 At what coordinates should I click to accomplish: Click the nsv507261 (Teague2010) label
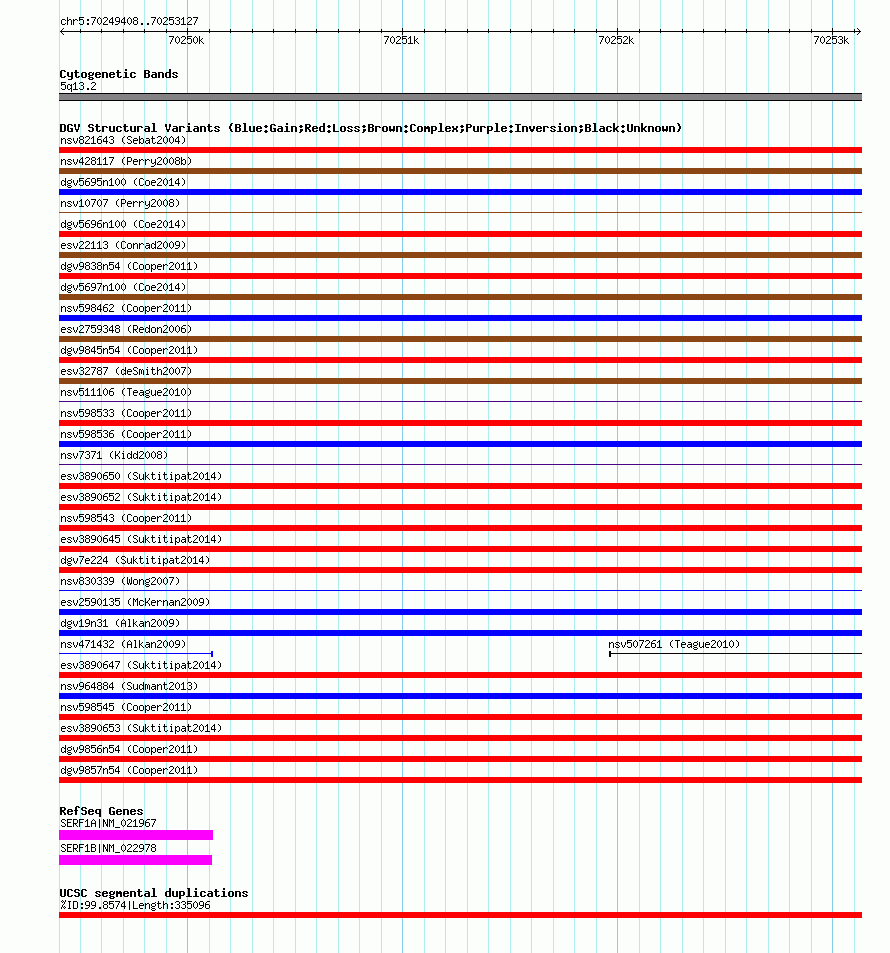click(x=674, y=644)
